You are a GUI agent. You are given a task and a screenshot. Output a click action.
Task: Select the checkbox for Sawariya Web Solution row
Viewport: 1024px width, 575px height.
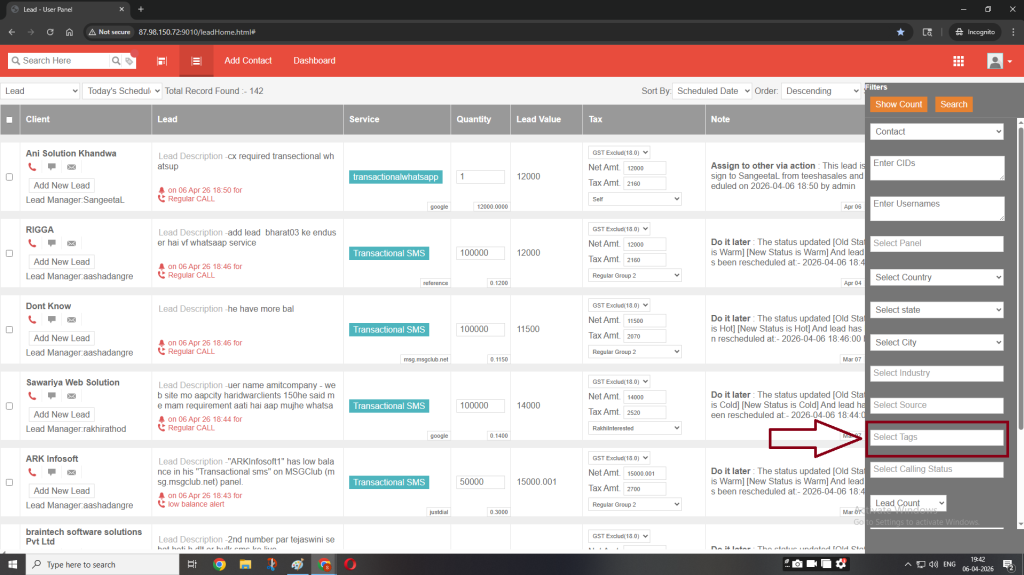(x=10, y=406)
